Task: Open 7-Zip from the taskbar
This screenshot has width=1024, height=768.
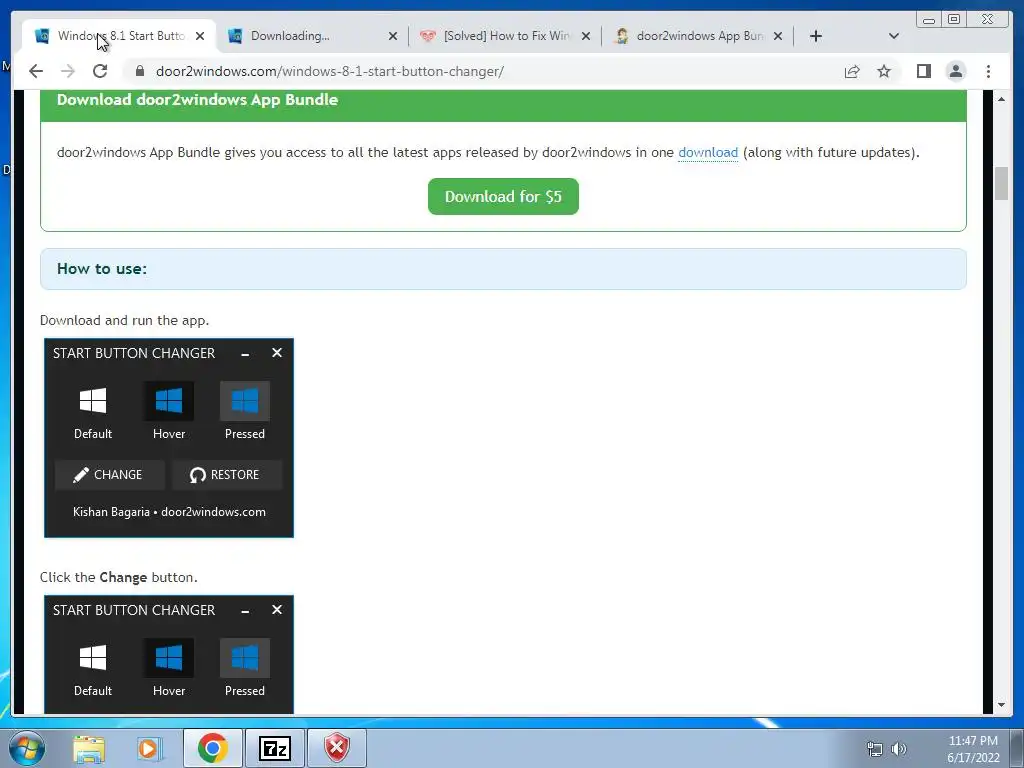Action: click(x=274, y=748)
